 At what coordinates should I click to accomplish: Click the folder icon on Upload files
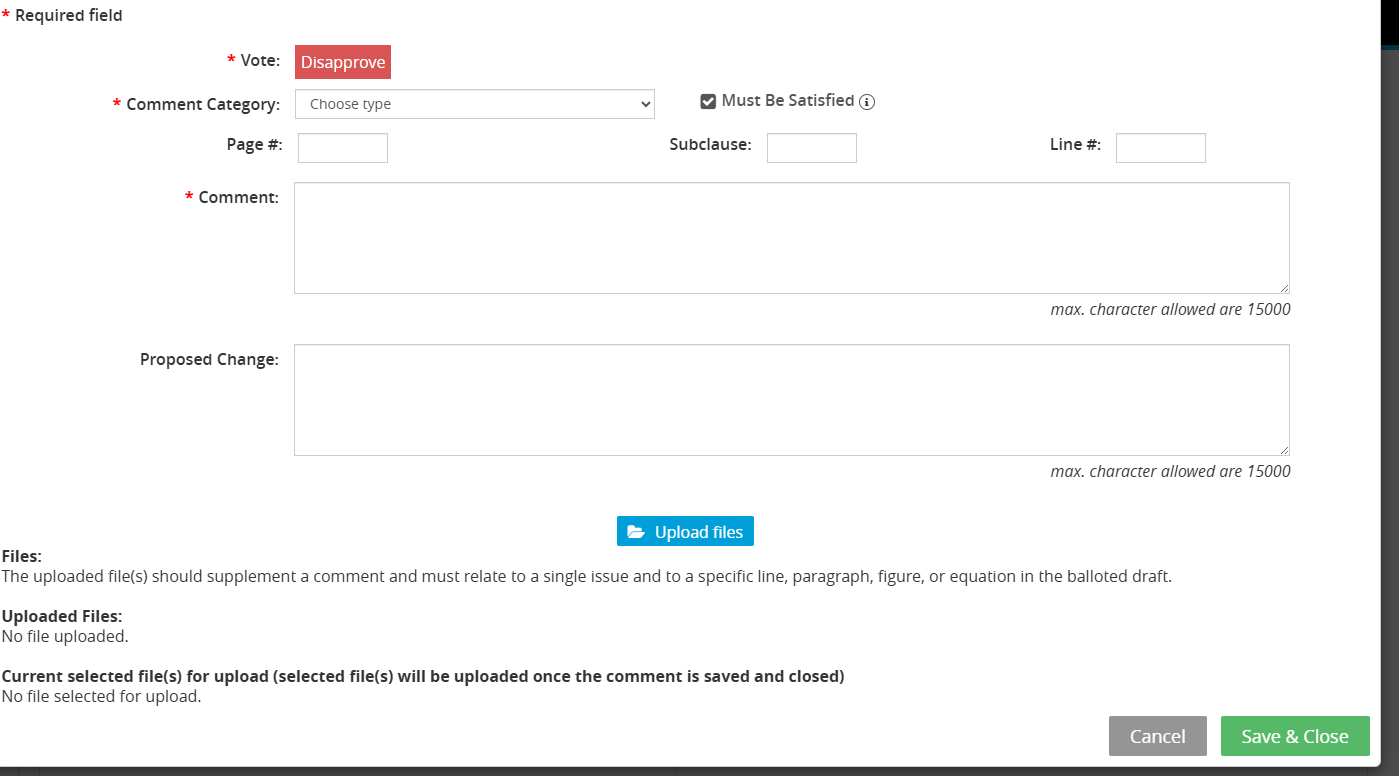(636, 532)
